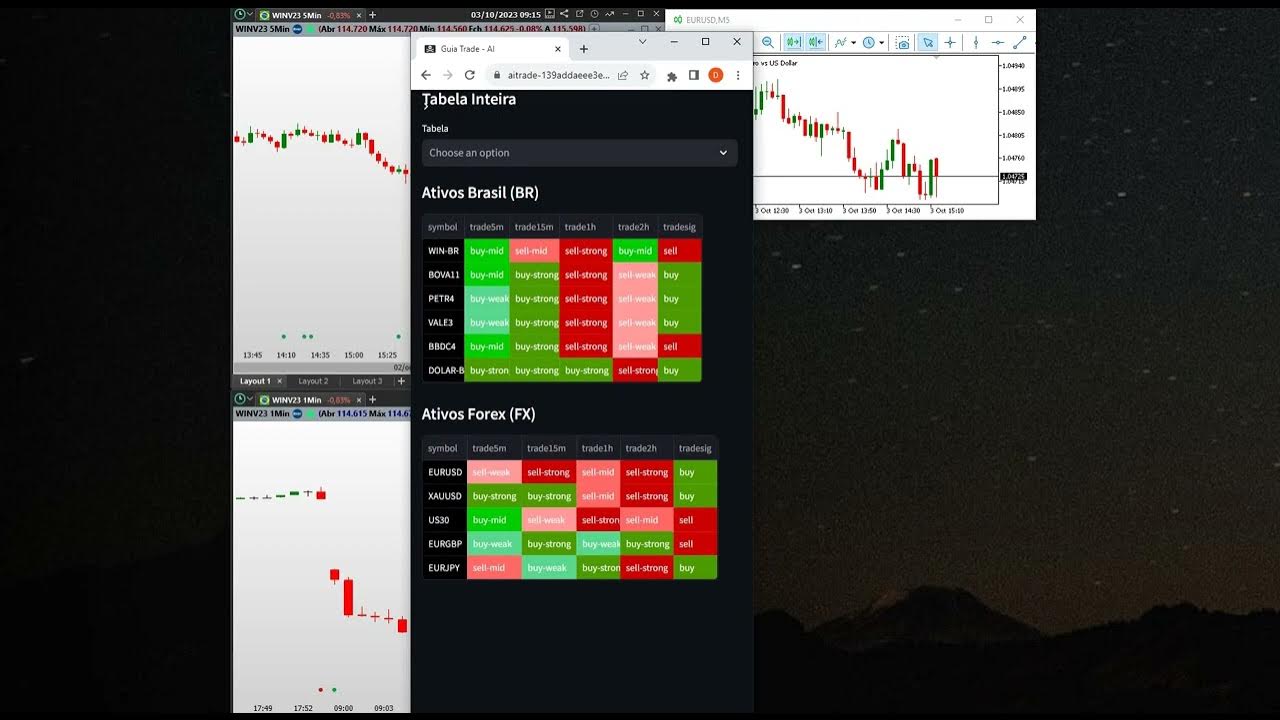The width and height of the screenshot is (1280, 720).
Task: Click the address bar URL
Action: pos(558,75)
